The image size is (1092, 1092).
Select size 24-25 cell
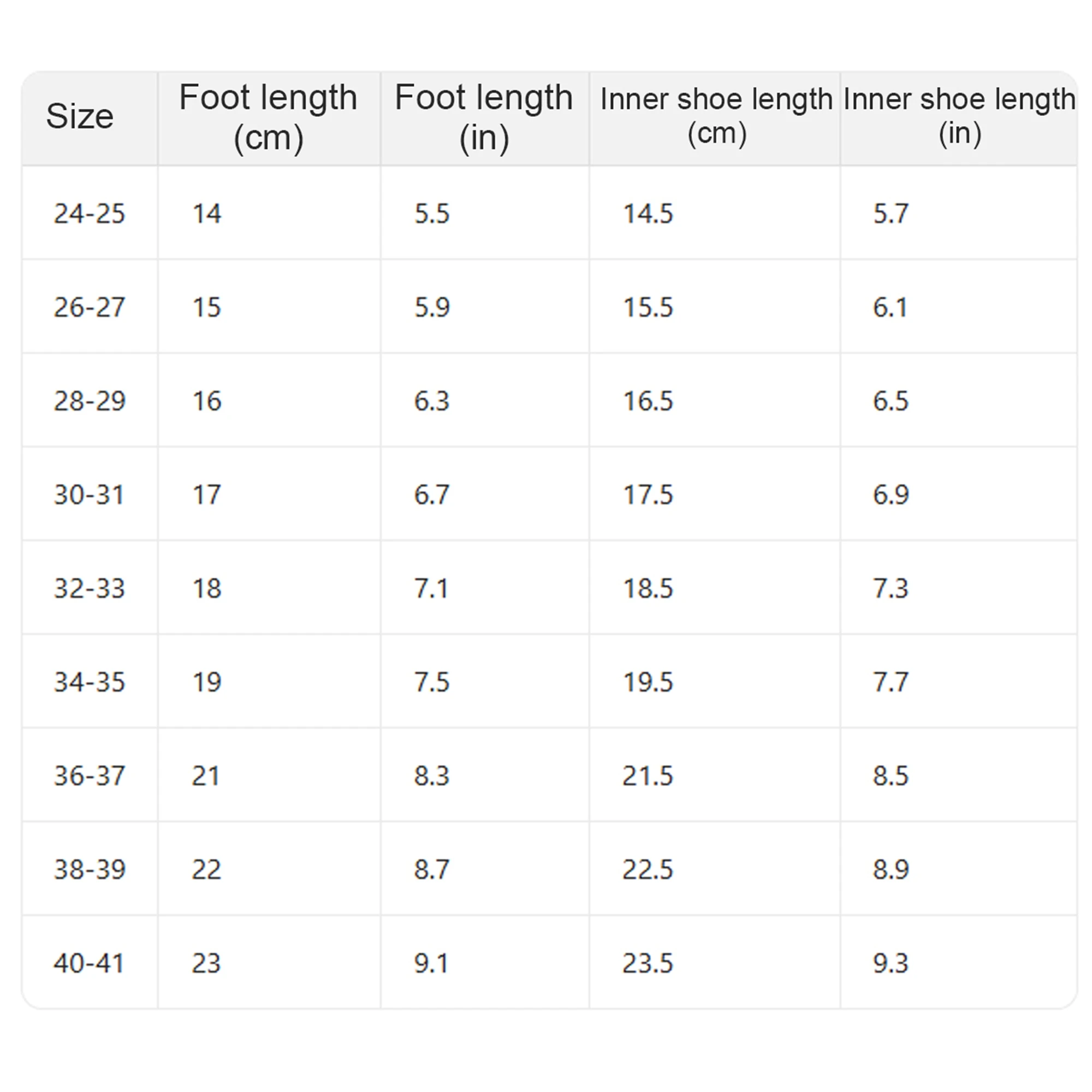(x=90, y=213)
